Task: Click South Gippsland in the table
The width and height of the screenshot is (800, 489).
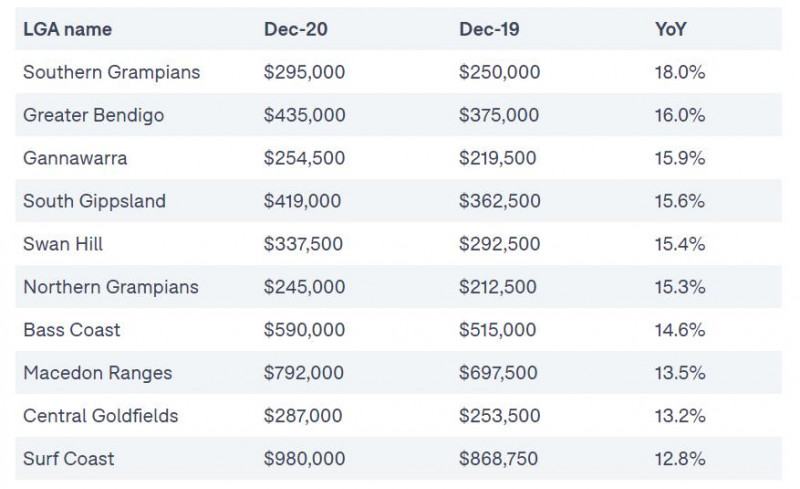Action: (94, 201)
